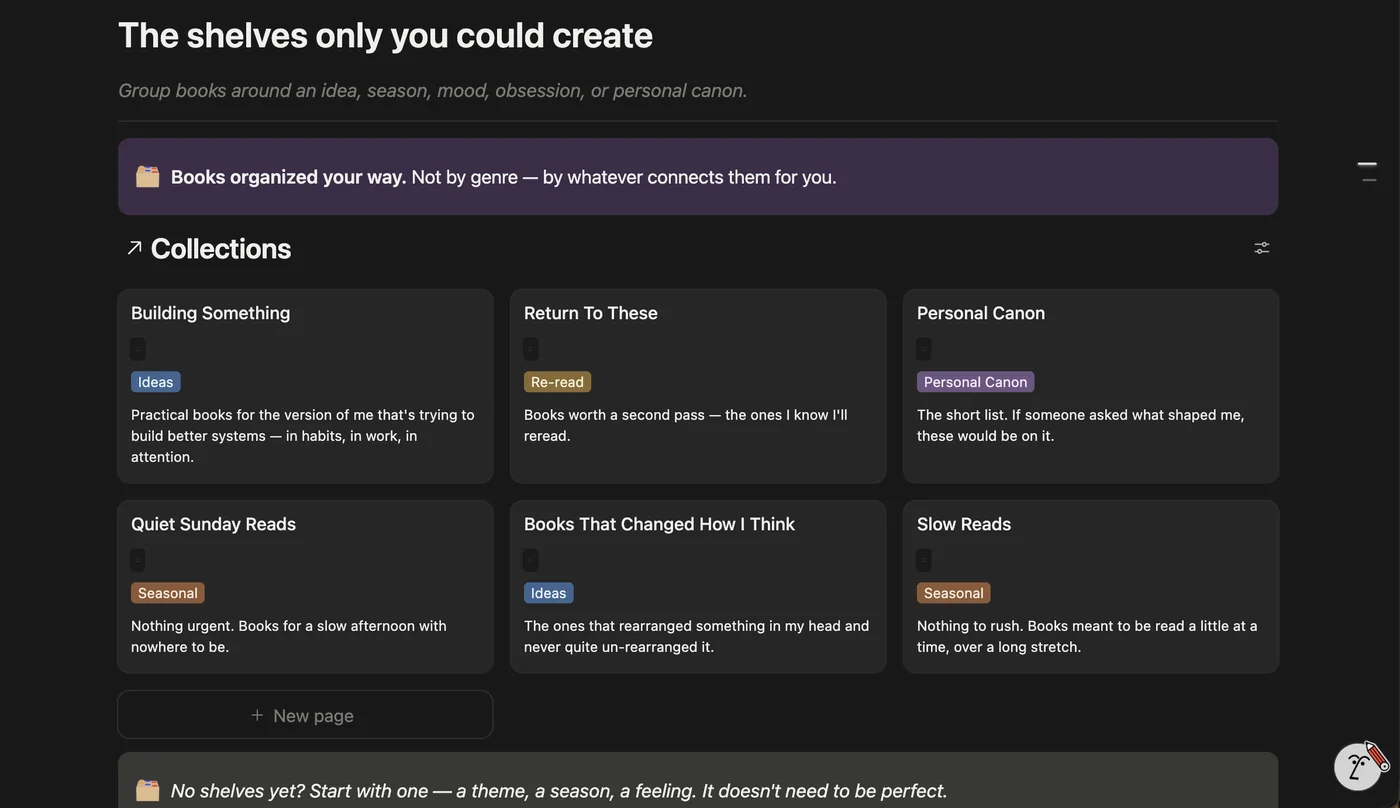Open the Personal Canon card title

981,313
